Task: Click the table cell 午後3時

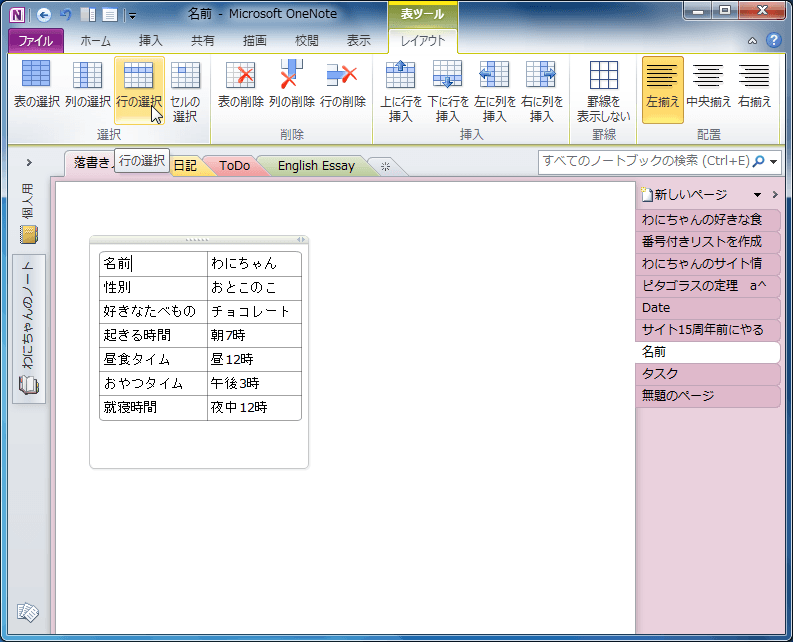Action: 254,383
